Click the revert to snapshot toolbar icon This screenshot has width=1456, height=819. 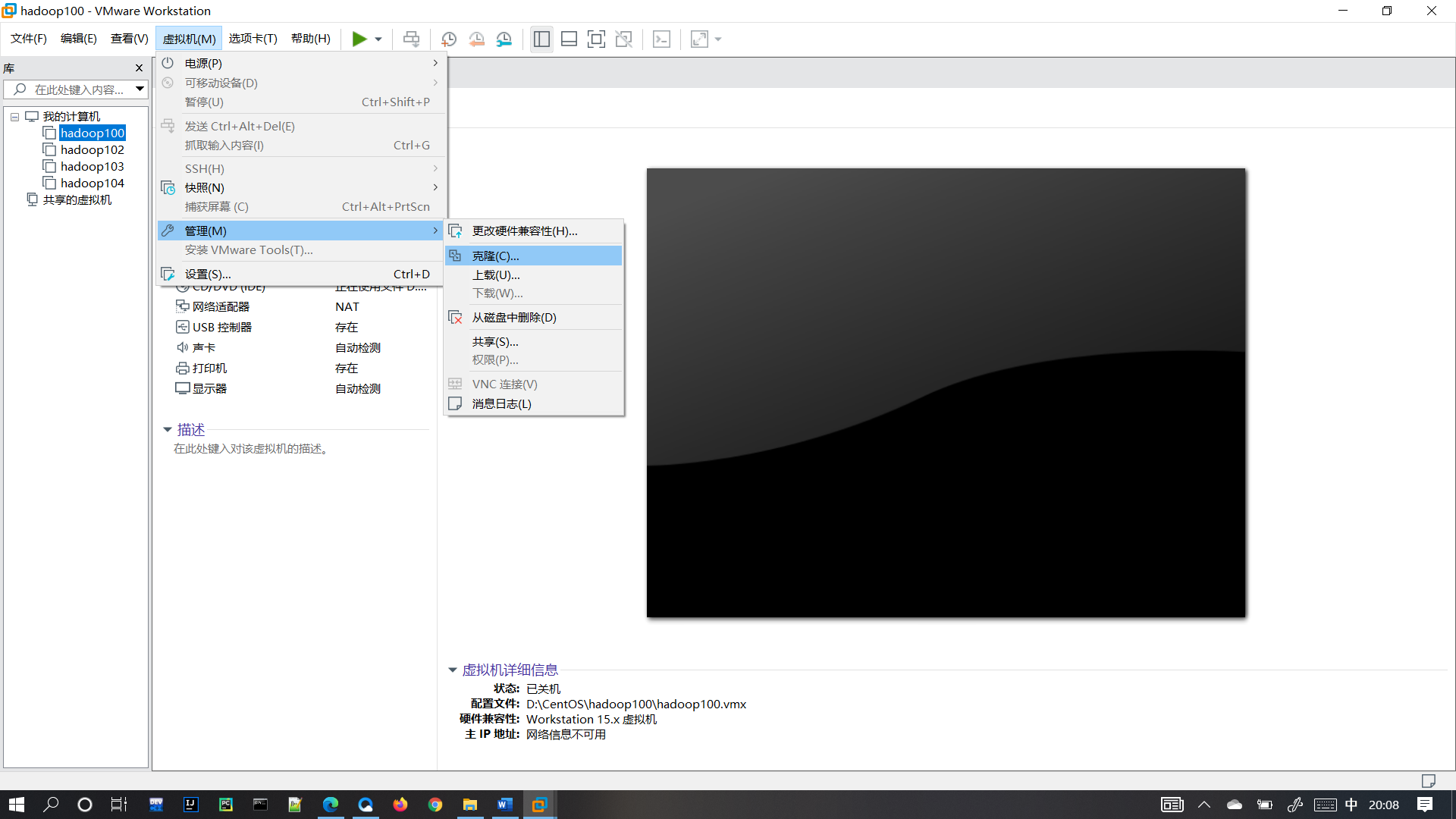pos(476,39)
